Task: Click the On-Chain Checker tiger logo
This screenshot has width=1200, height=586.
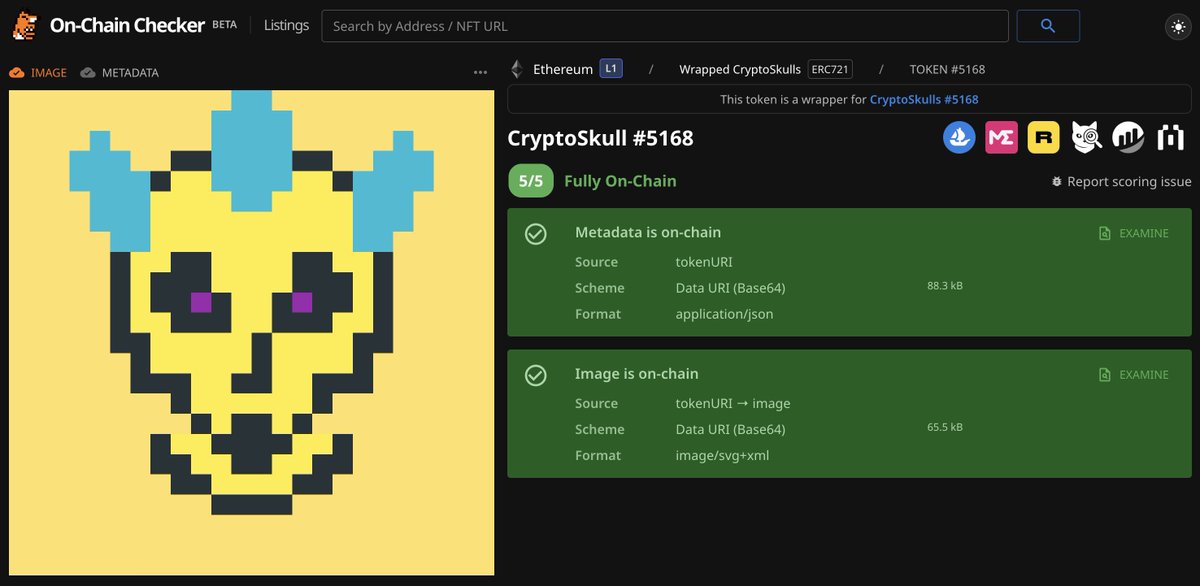Action: [25, 25]
